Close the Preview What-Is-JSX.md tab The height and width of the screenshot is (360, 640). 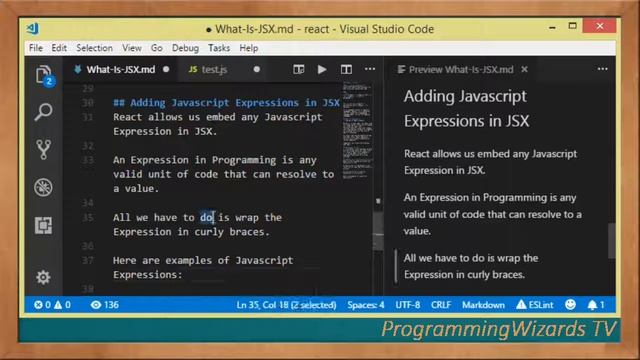[x=524, y=69]
